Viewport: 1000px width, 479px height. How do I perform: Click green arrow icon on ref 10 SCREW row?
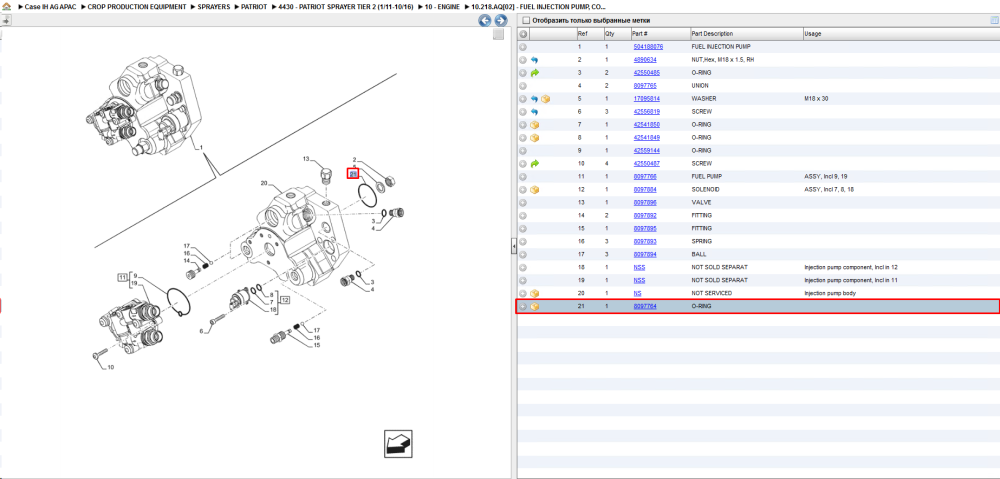(534, 163)
